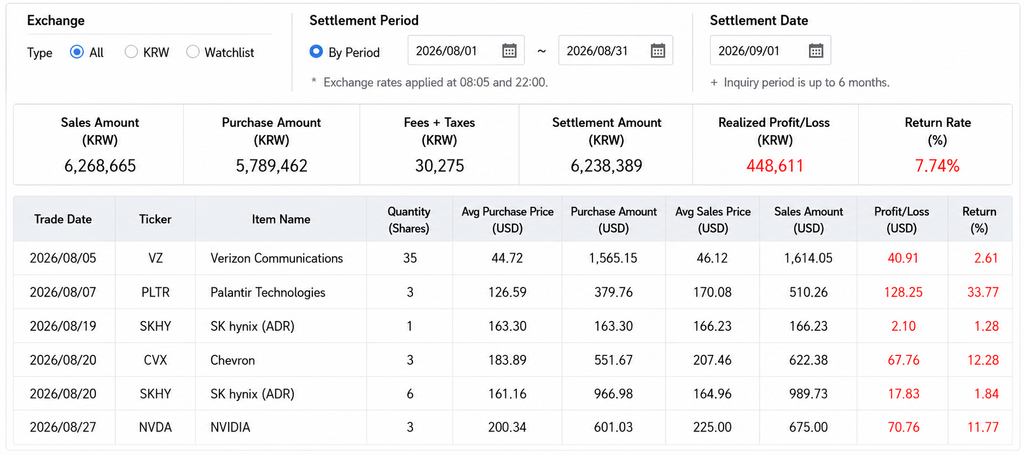Select the By Period option
Image resolution: width=1024 pixels, height=455 pixels.
317,52
